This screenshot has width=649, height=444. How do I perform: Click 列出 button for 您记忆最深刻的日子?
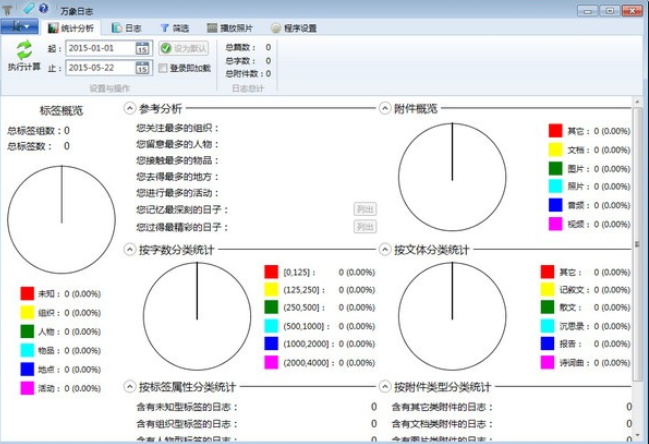365,209
